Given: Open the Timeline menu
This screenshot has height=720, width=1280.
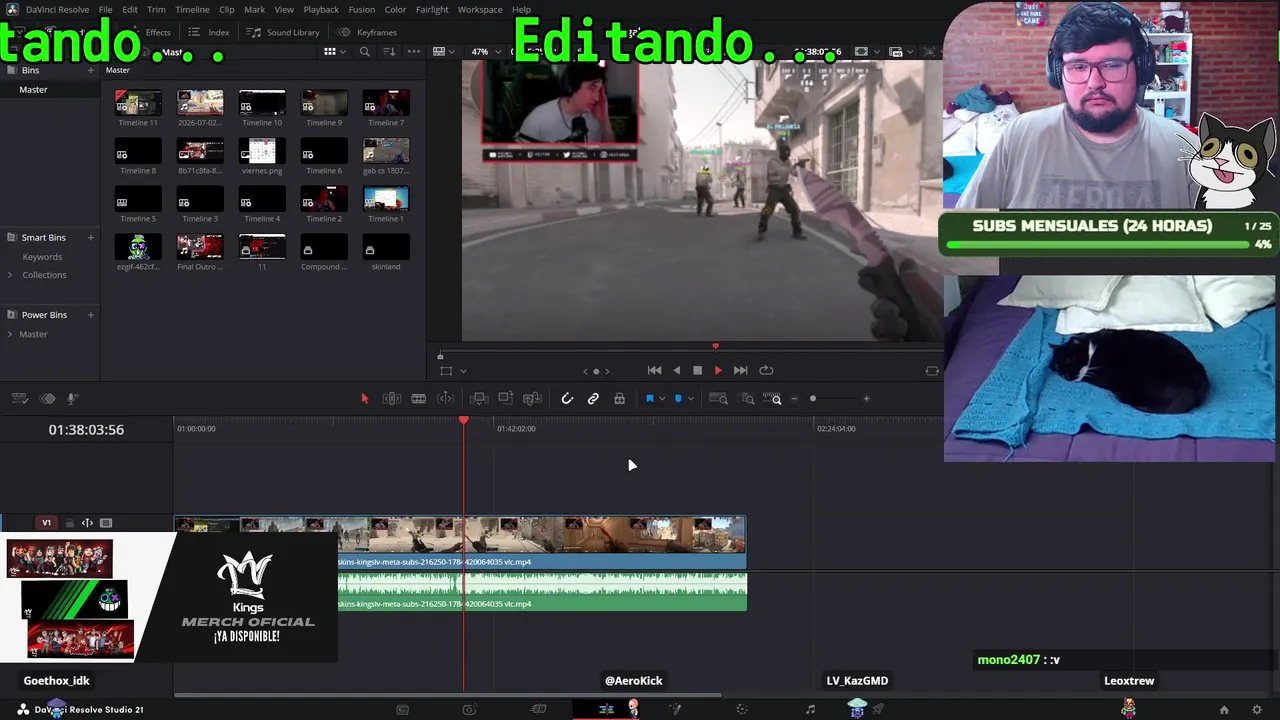Looking at the screenshot, I should [x=192, y=10].
